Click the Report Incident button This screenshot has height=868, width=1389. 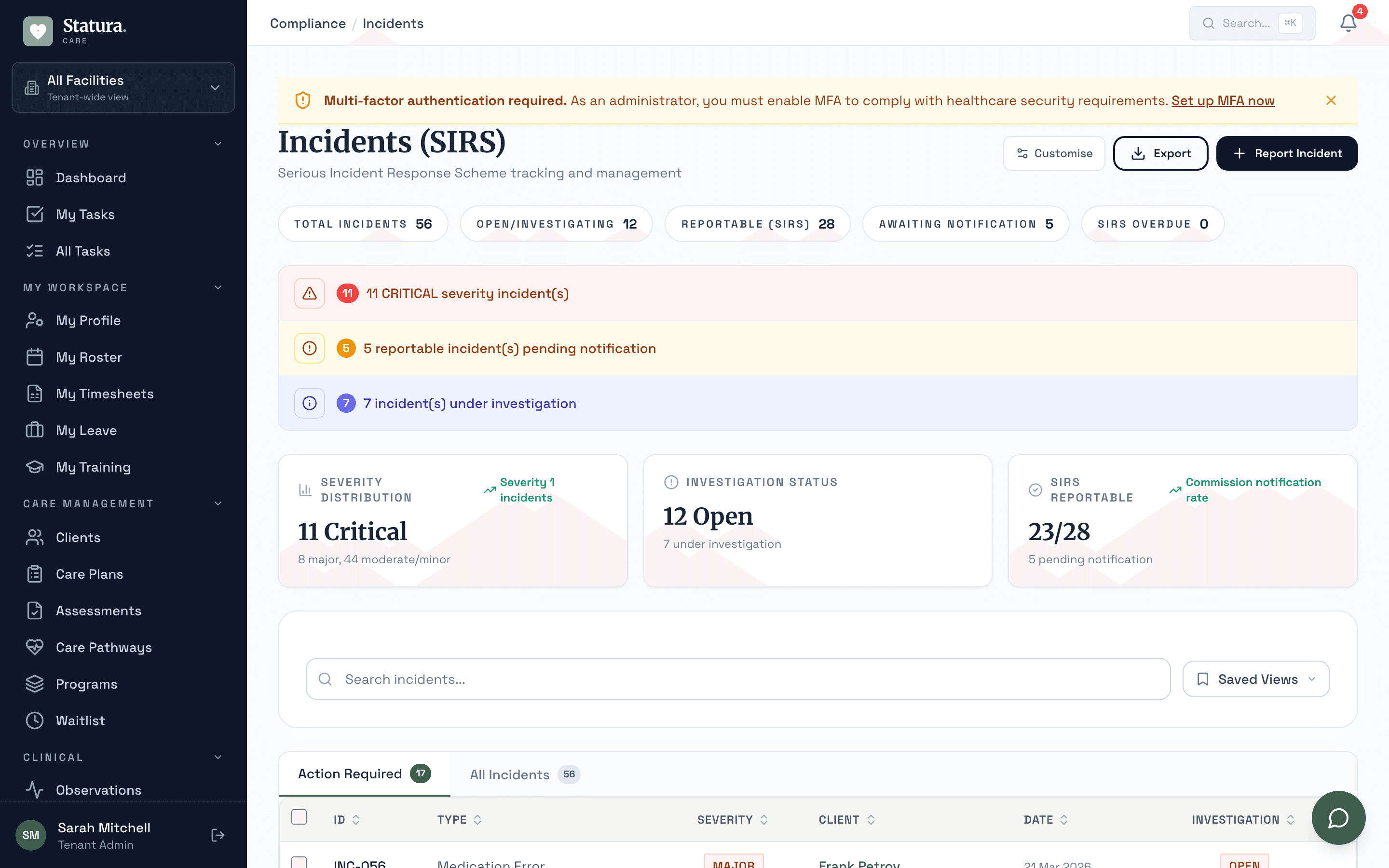[x=1287, y=153]
